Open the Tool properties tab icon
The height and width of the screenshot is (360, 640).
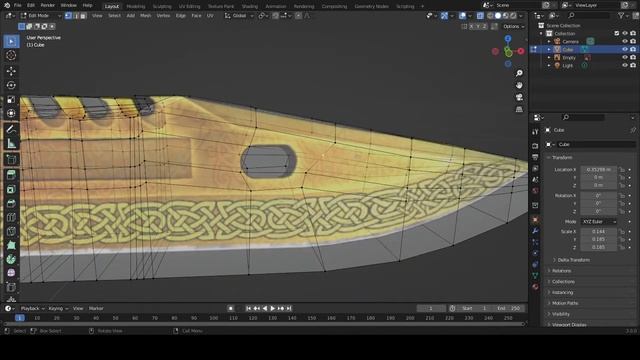click(x=535, y=131)
